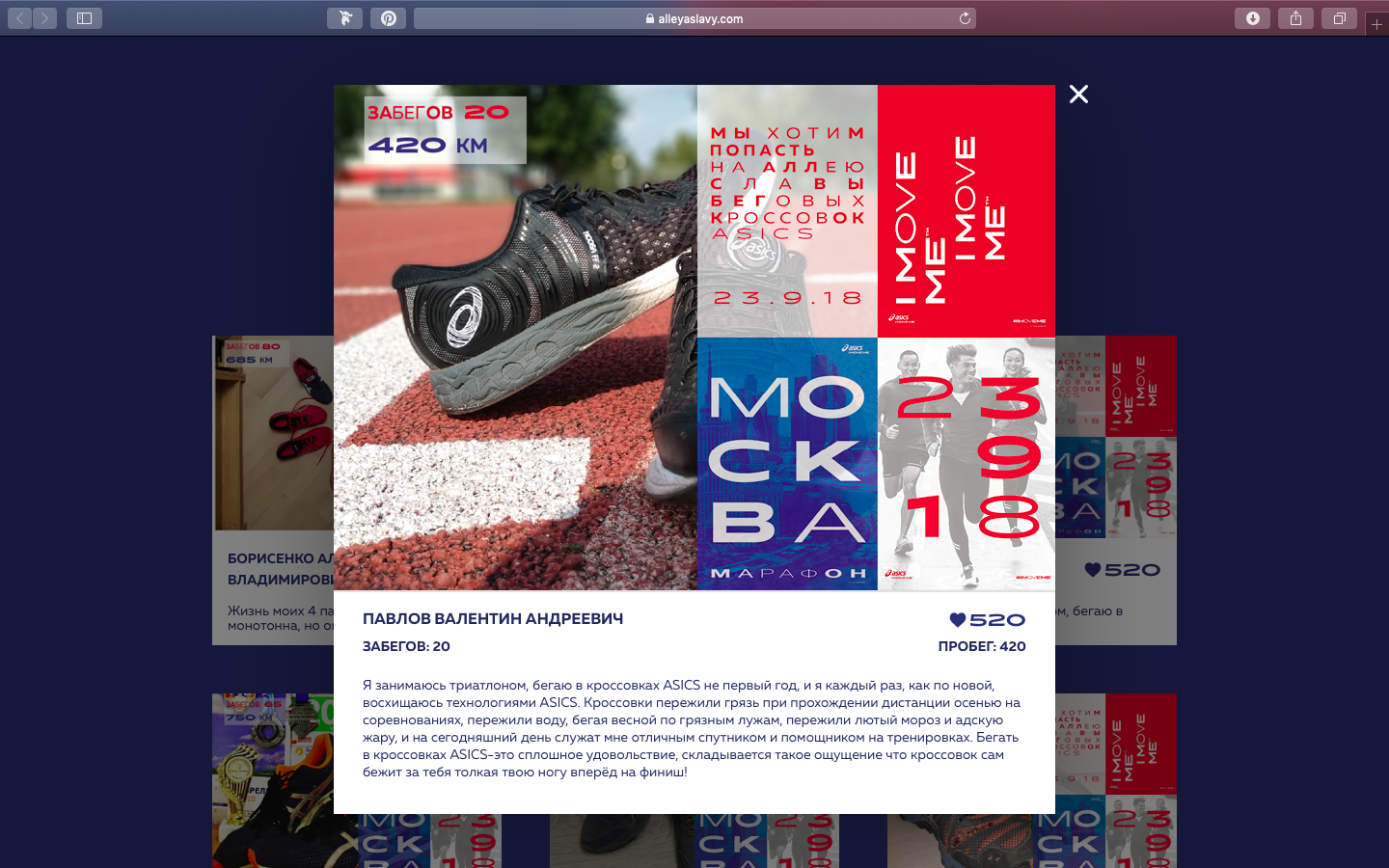Open a new tab
The height and width of the screenshot is (868, 1389).
tap(1376, 24)
